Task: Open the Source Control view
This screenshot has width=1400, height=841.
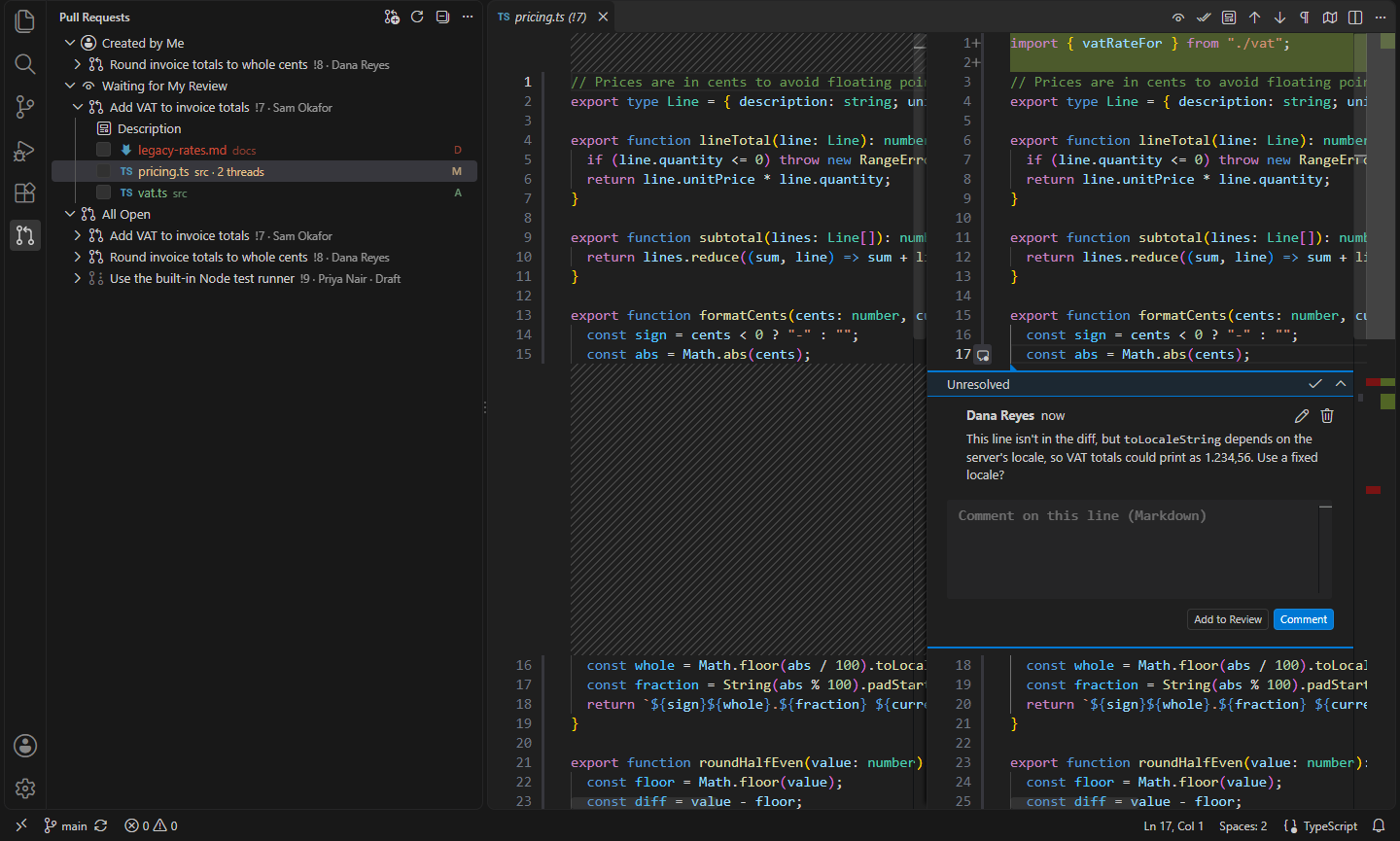Action: tap(25, 107)
